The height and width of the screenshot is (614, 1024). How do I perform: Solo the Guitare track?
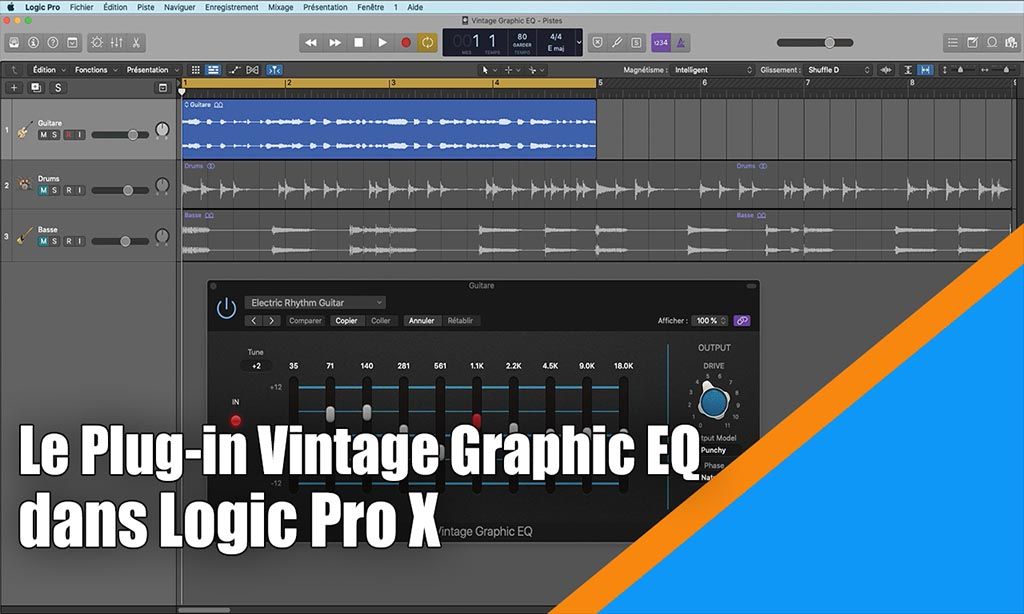pos(55,135)
